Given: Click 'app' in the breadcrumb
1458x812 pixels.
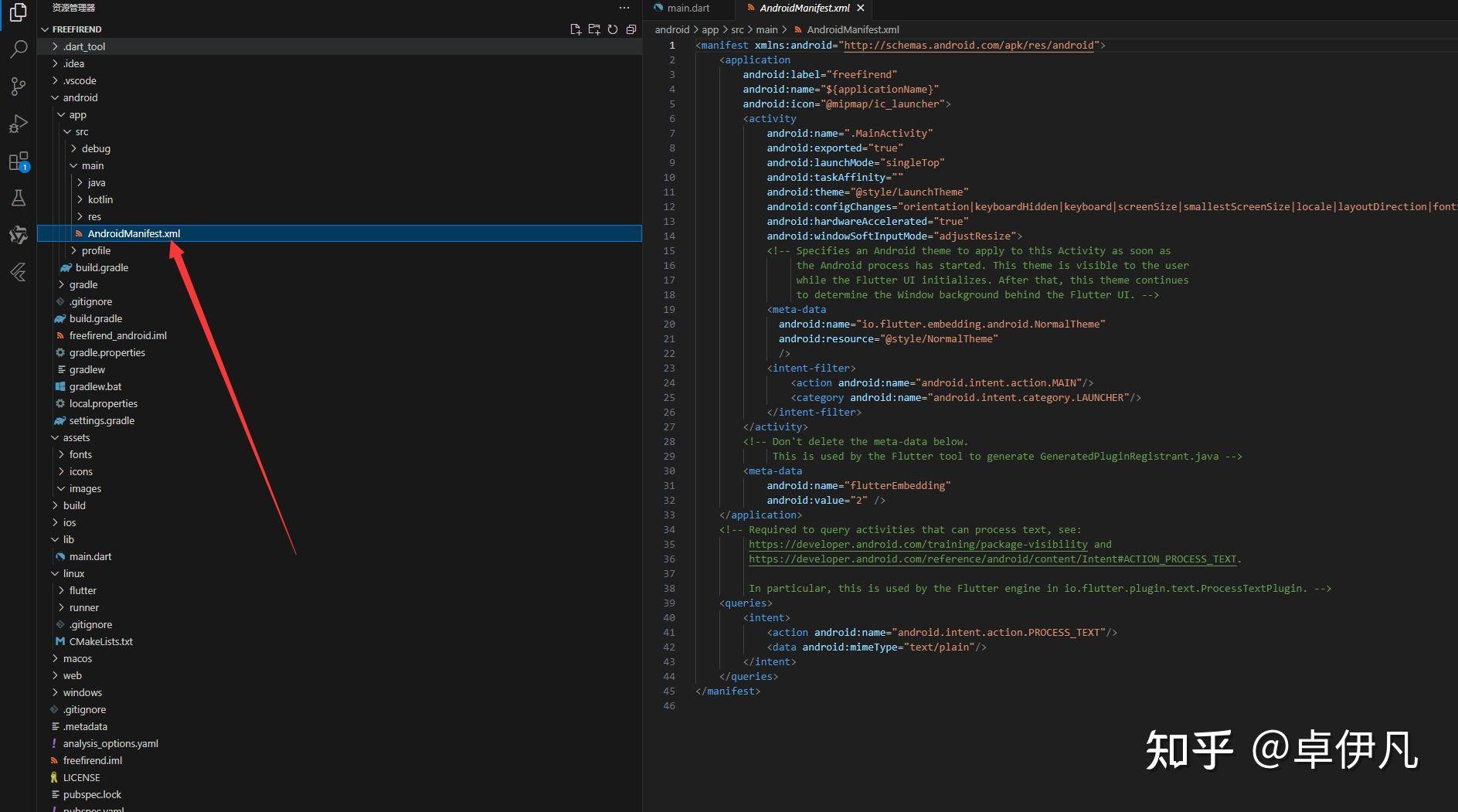Looking at the screenshot, I should point(710,29).
